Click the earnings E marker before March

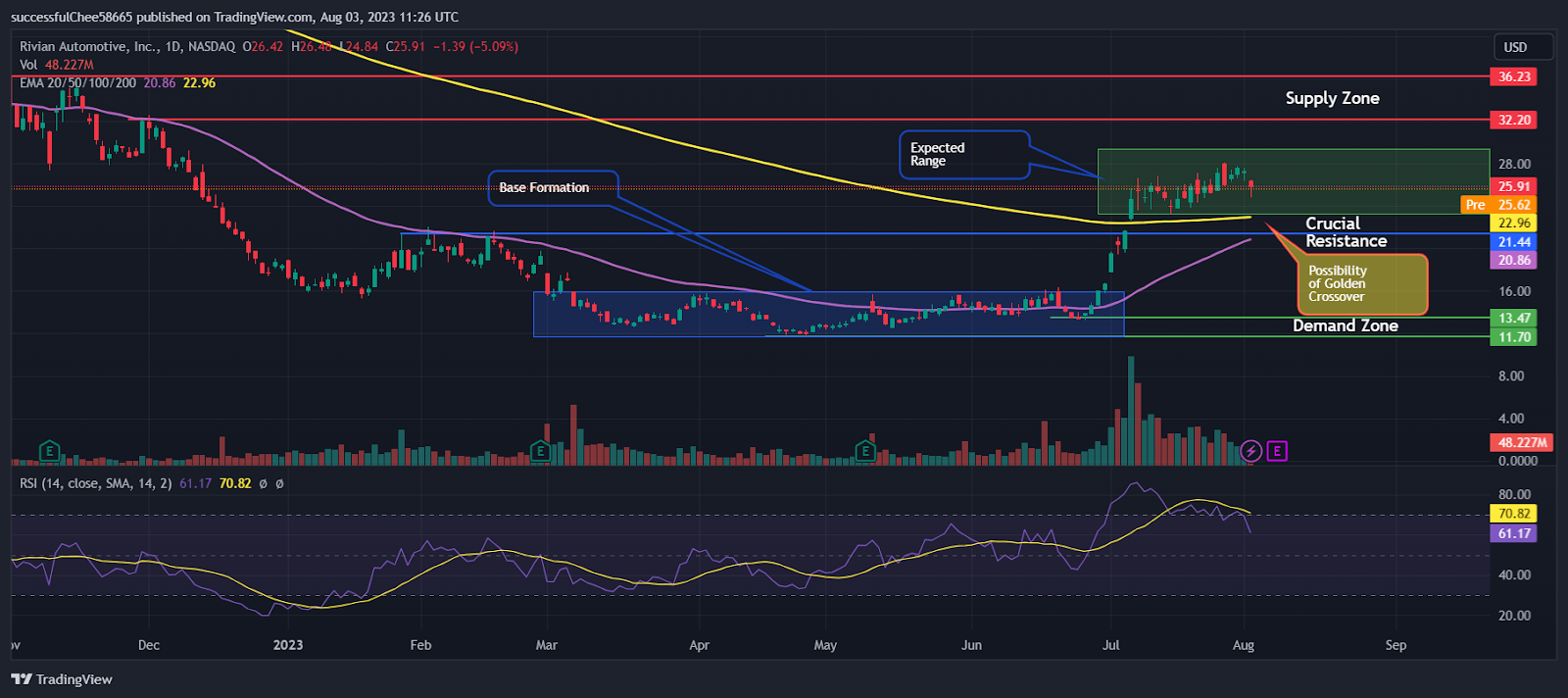point(540,452)
